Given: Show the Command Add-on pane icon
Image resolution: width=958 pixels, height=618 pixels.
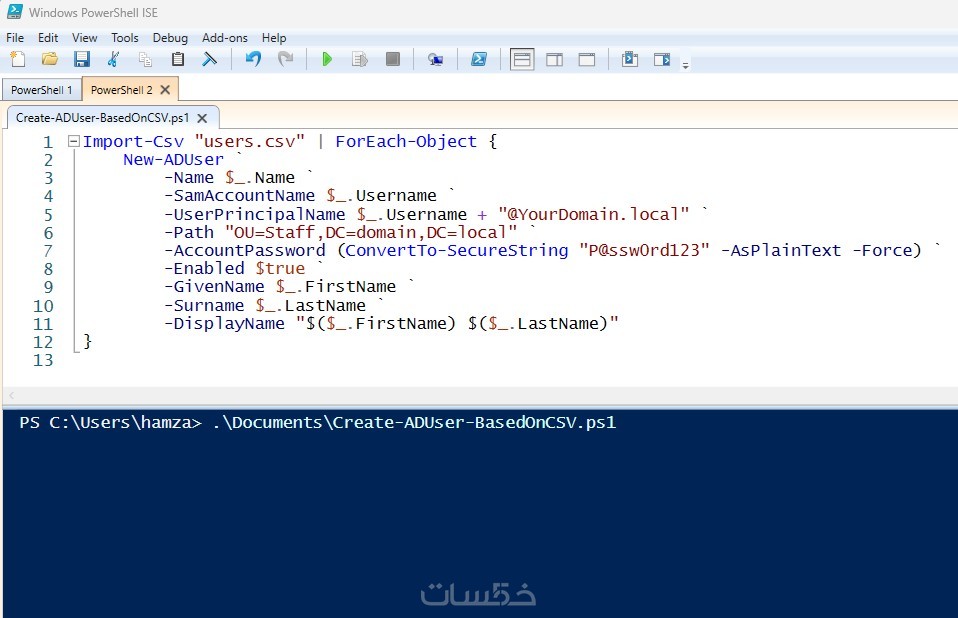Looking at the screenshot, I should click(x=662, y=59).
